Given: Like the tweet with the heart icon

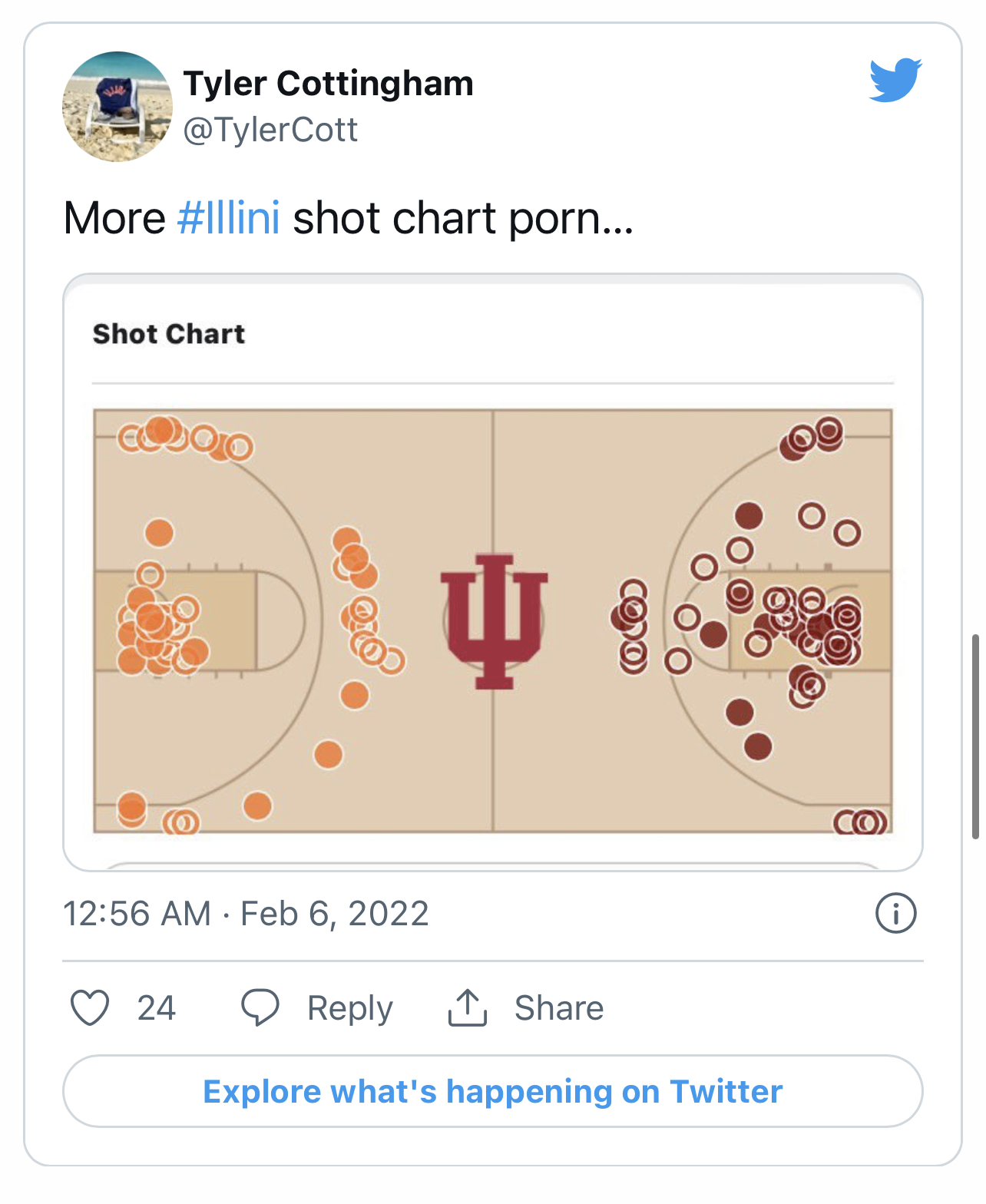Looking at the screenshot, I should [x=90, y=1007].
